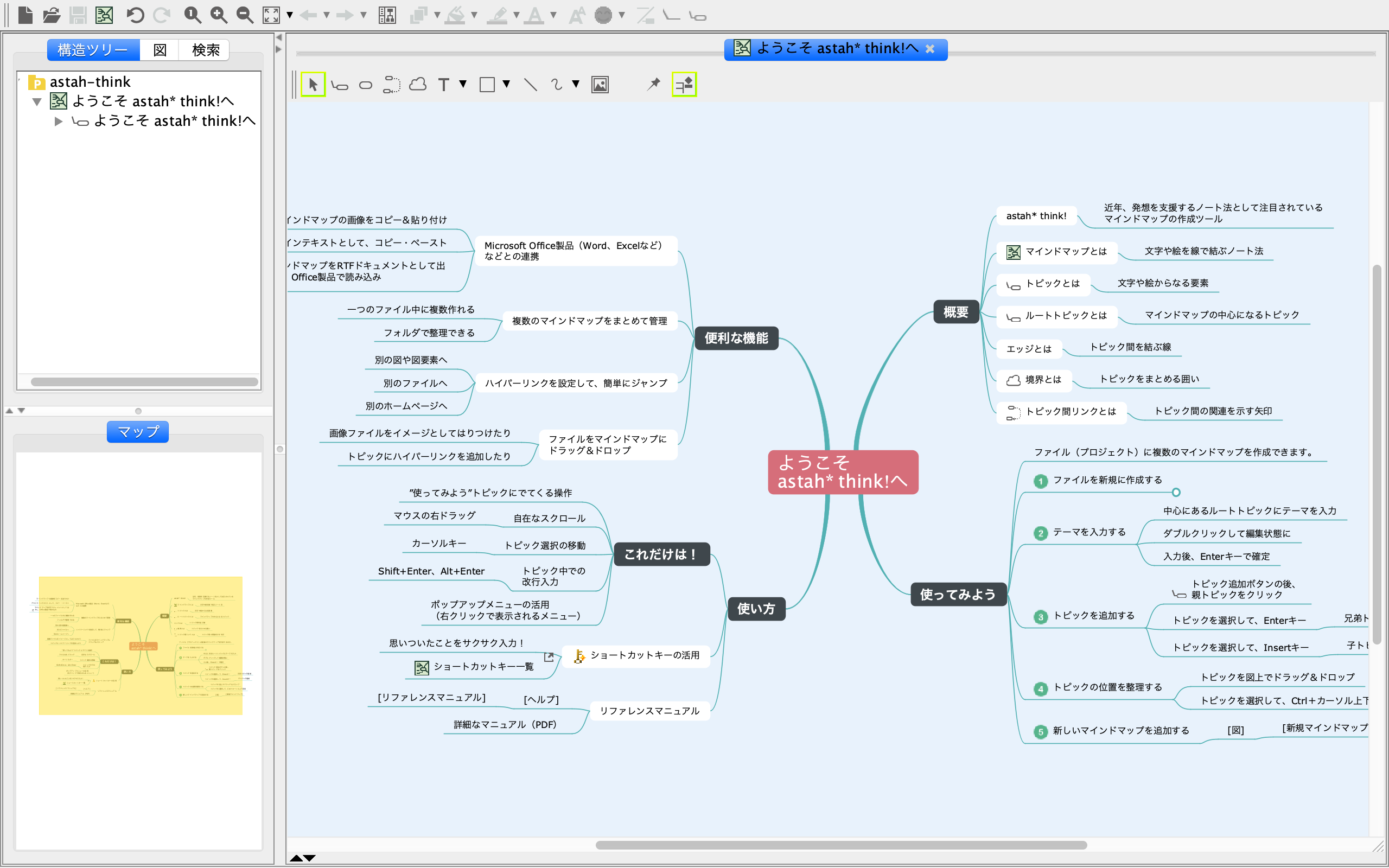Screen dimensions: 1389x868
Task: Click the マップ panel tab
Action: click(138, 432)
